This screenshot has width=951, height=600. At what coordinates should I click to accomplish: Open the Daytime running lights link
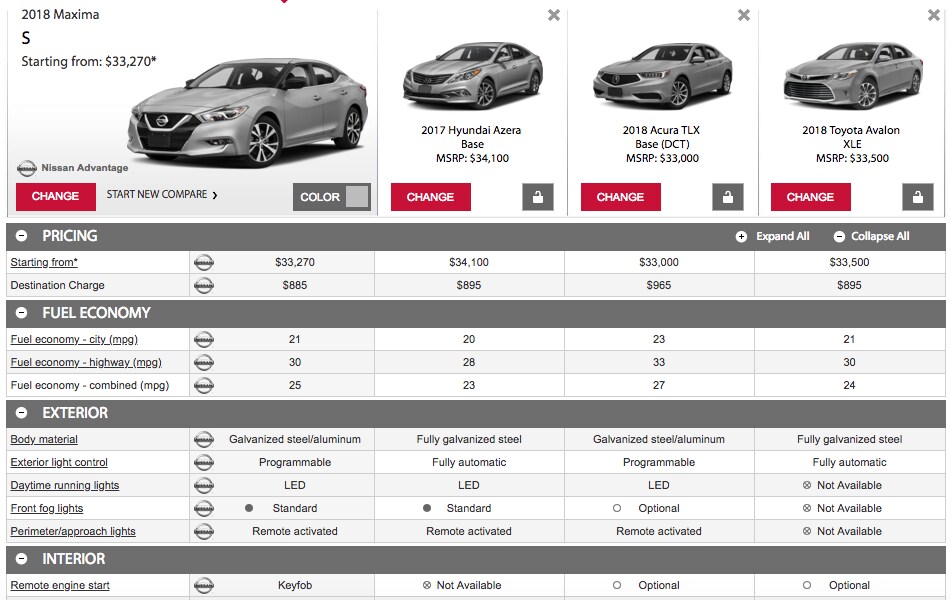coord(65,485)
